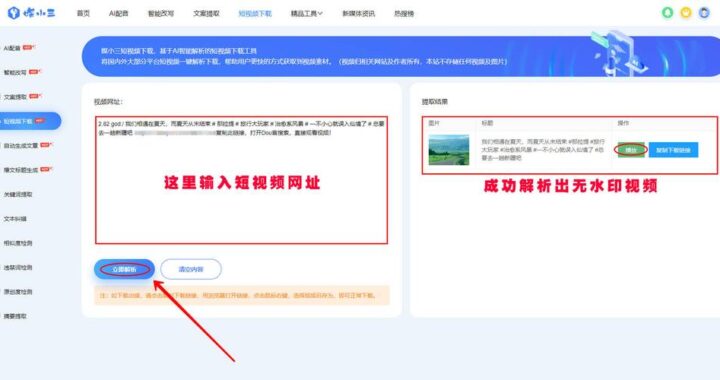
Task: Click the 图片 column header
Action: [x=434, y=123]
